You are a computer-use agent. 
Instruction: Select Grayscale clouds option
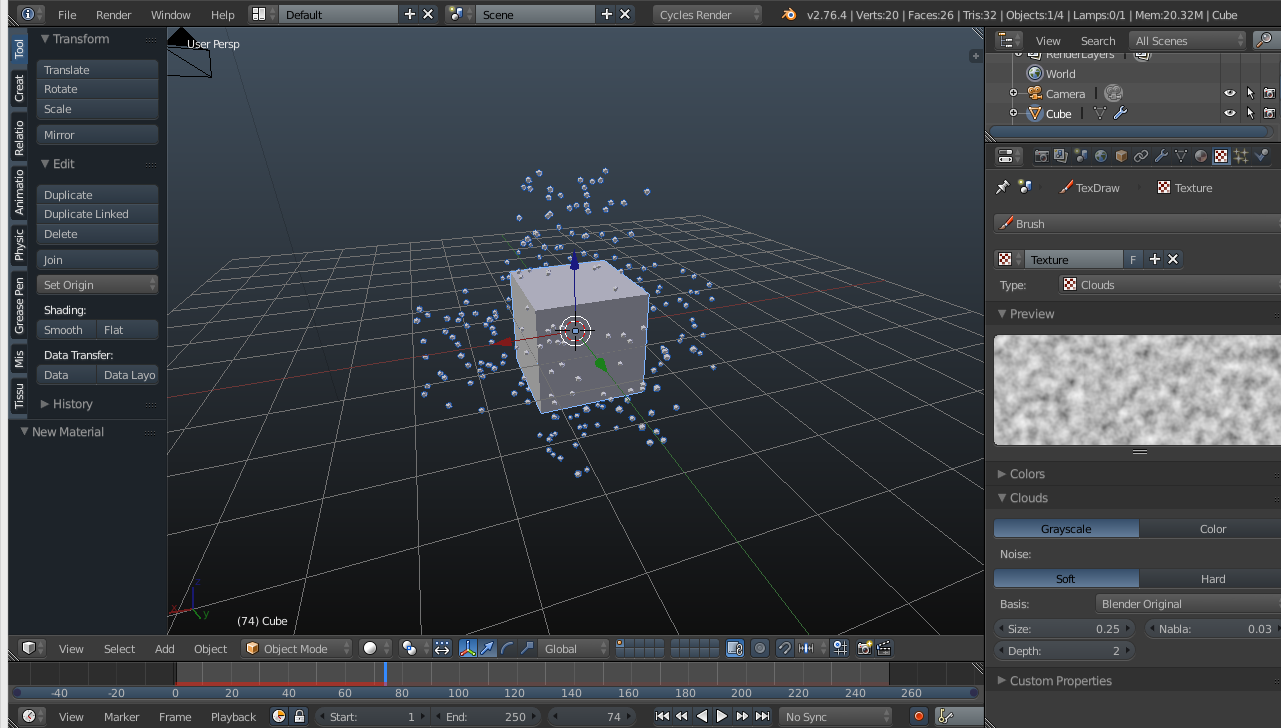(1066, 528)
